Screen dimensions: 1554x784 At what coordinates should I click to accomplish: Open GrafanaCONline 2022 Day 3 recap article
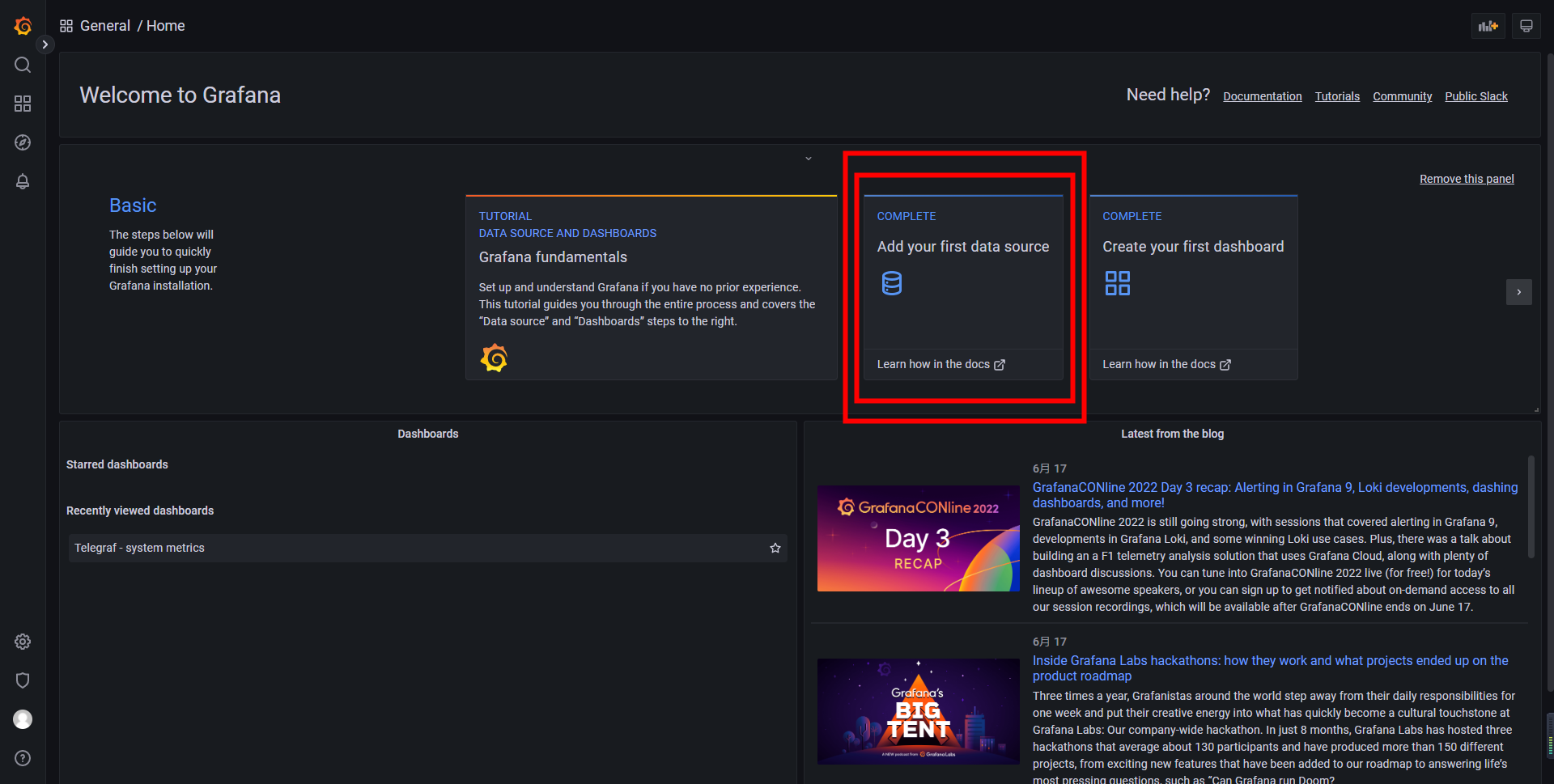click(x=1275, y=495)
